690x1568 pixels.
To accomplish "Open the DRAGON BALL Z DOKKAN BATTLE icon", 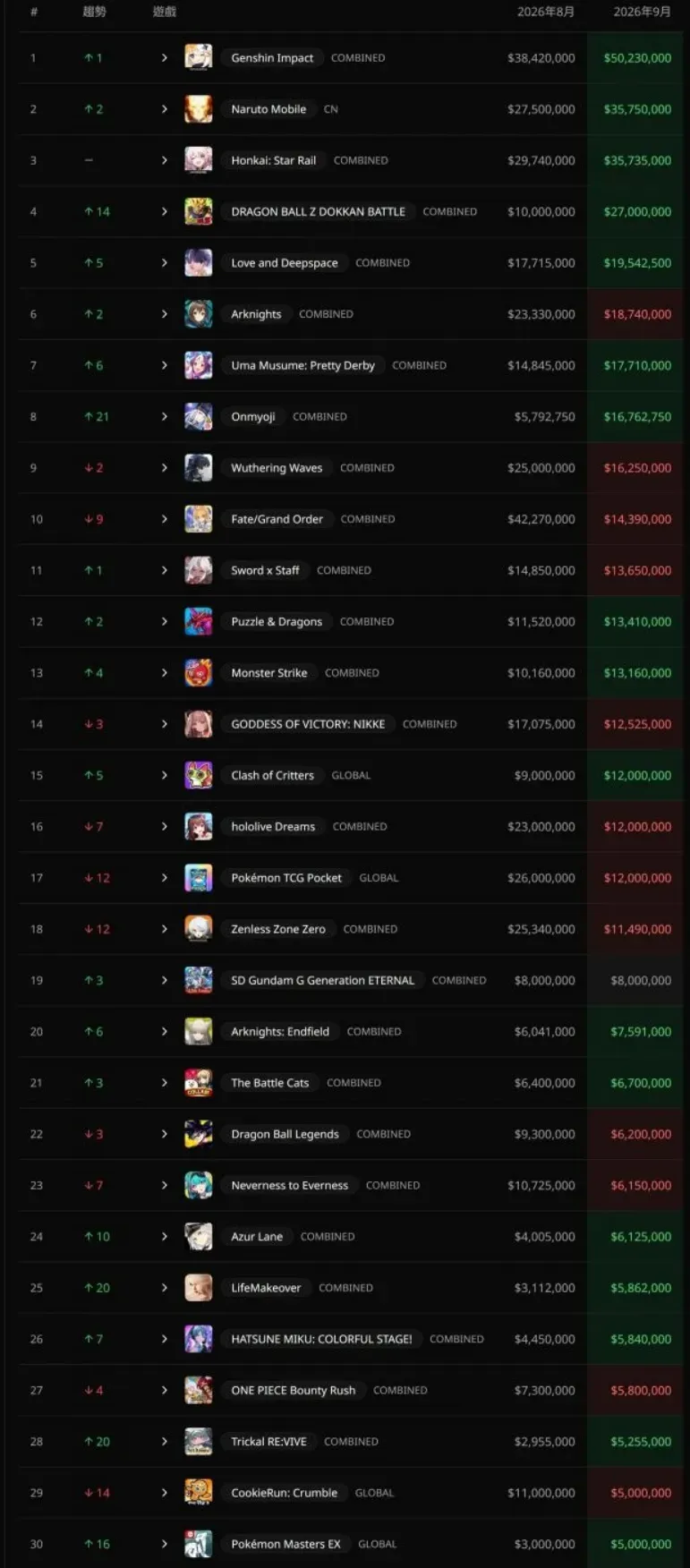I will click(199, 211).
